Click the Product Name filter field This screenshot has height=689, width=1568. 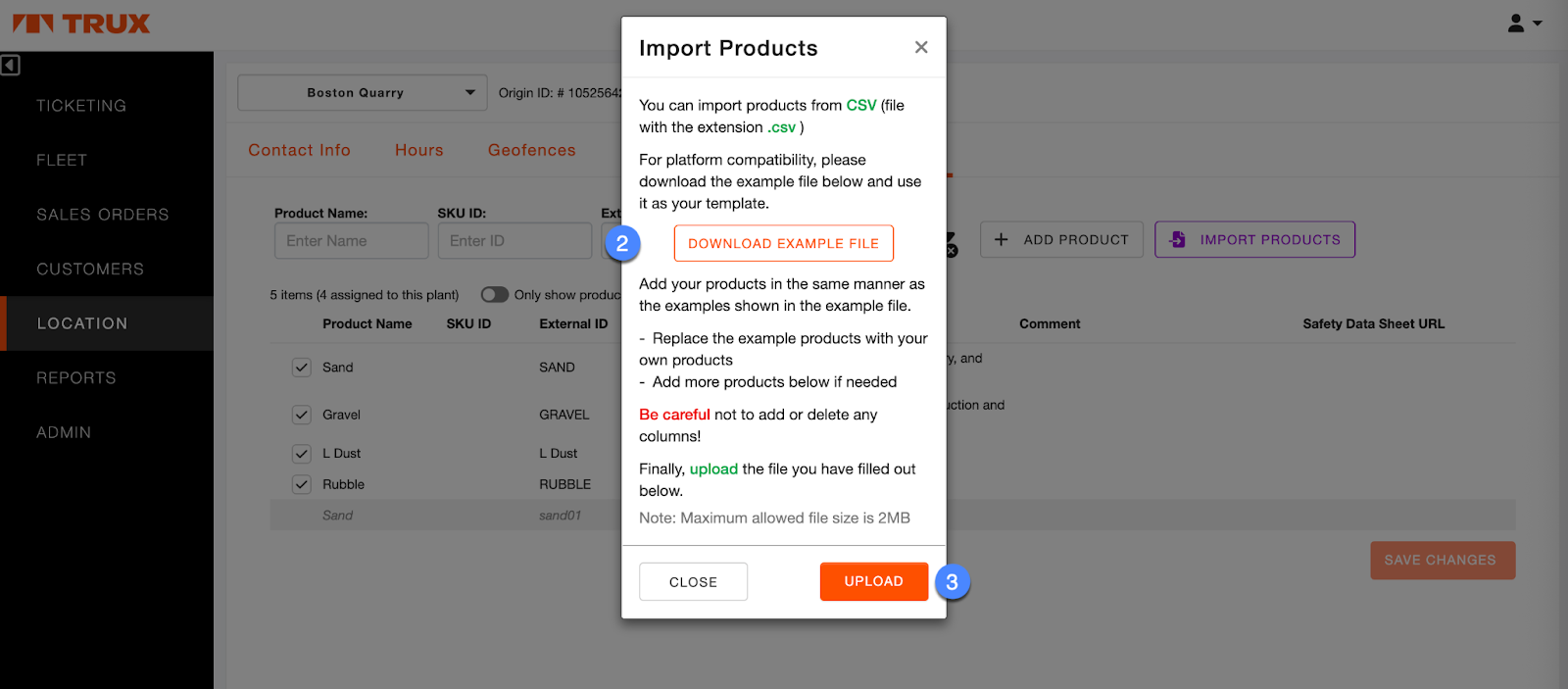(351, 241)
